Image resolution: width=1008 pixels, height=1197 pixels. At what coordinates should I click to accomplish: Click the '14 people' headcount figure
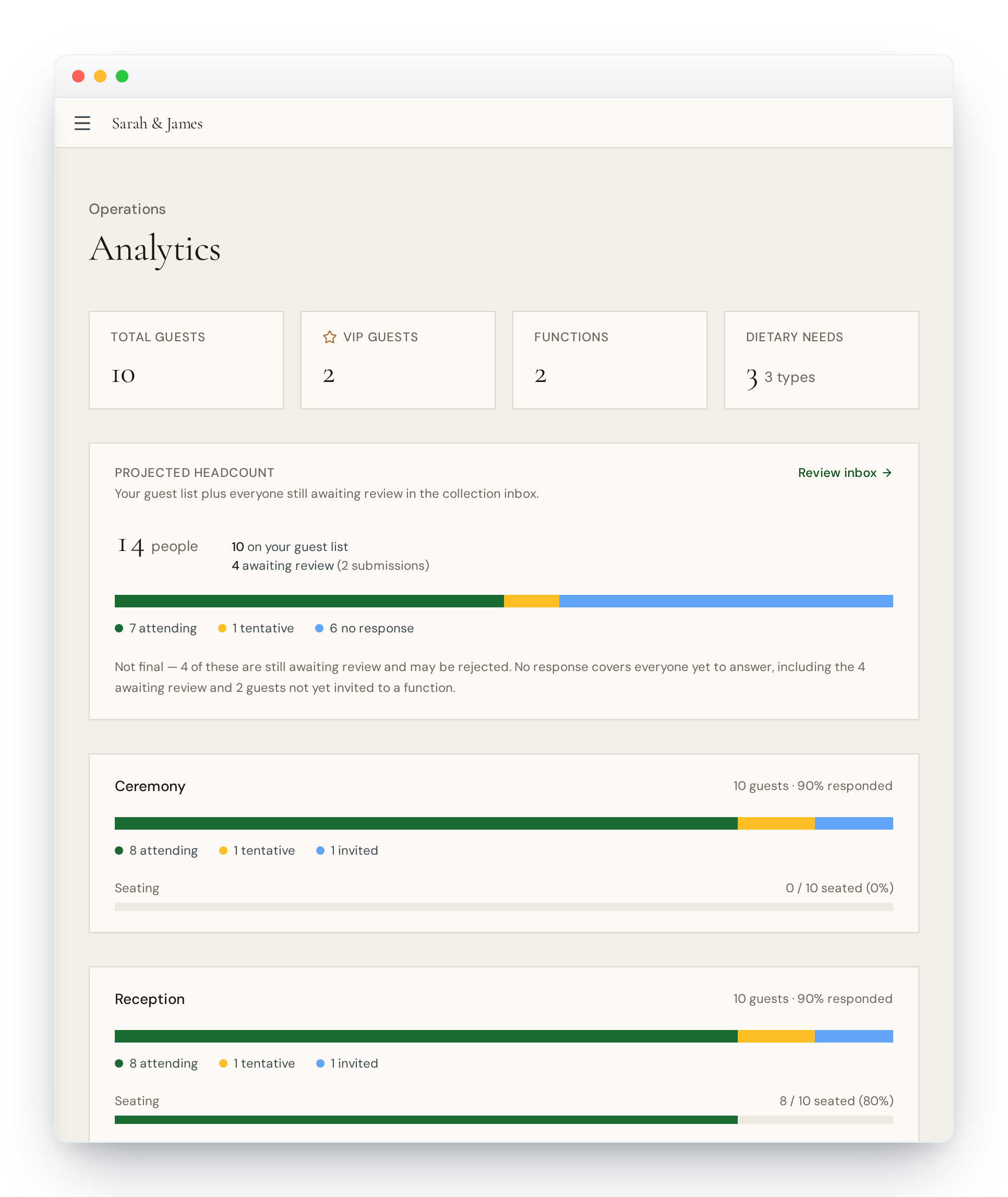pos(158,547)
